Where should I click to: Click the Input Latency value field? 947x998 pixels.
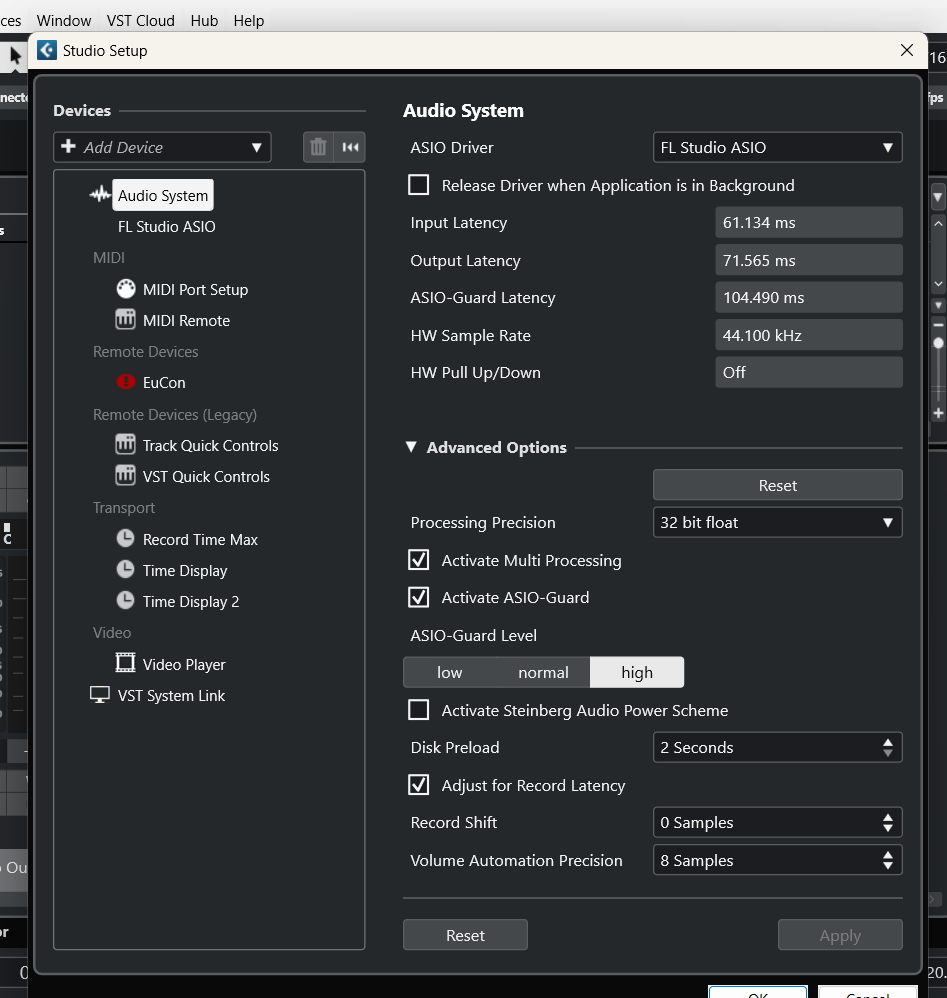(x=808, y=222)
